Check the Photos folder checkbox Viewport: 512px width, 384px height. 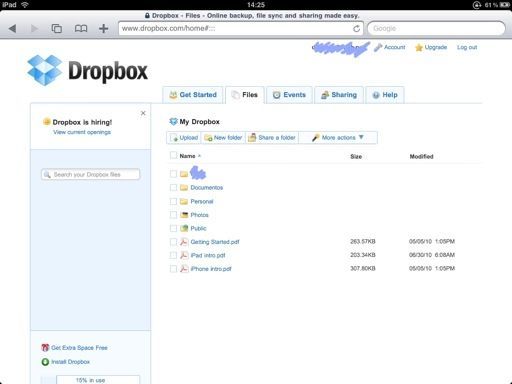(173, 215)
